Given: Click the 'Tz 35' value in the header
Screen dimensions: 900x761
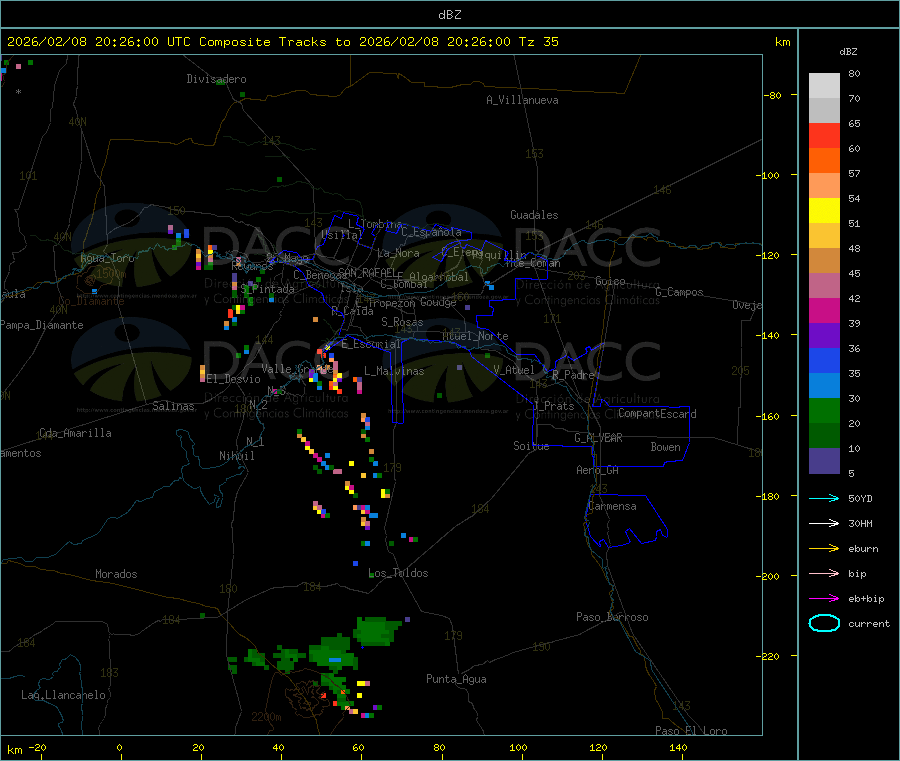Looking at the screenshot, I should tap(538, 42).
